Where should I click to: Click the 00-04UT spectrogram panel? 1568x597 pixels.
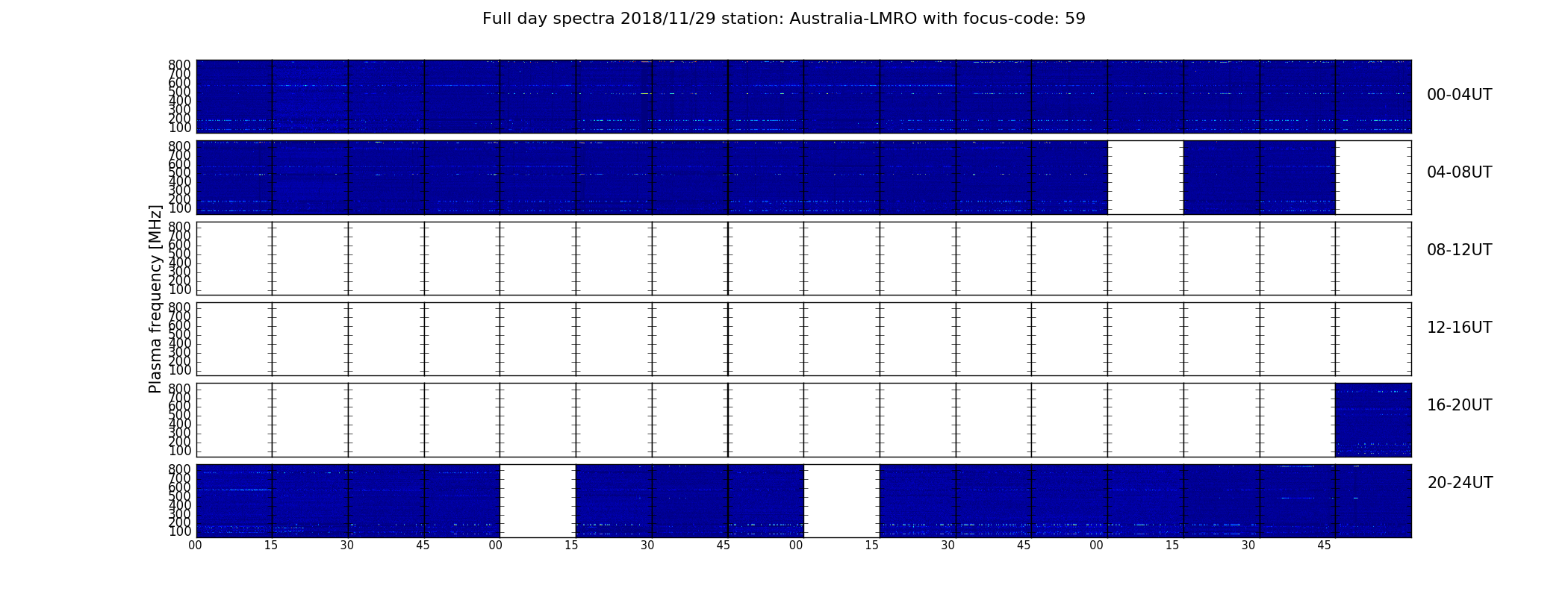[x=803, y=96]
